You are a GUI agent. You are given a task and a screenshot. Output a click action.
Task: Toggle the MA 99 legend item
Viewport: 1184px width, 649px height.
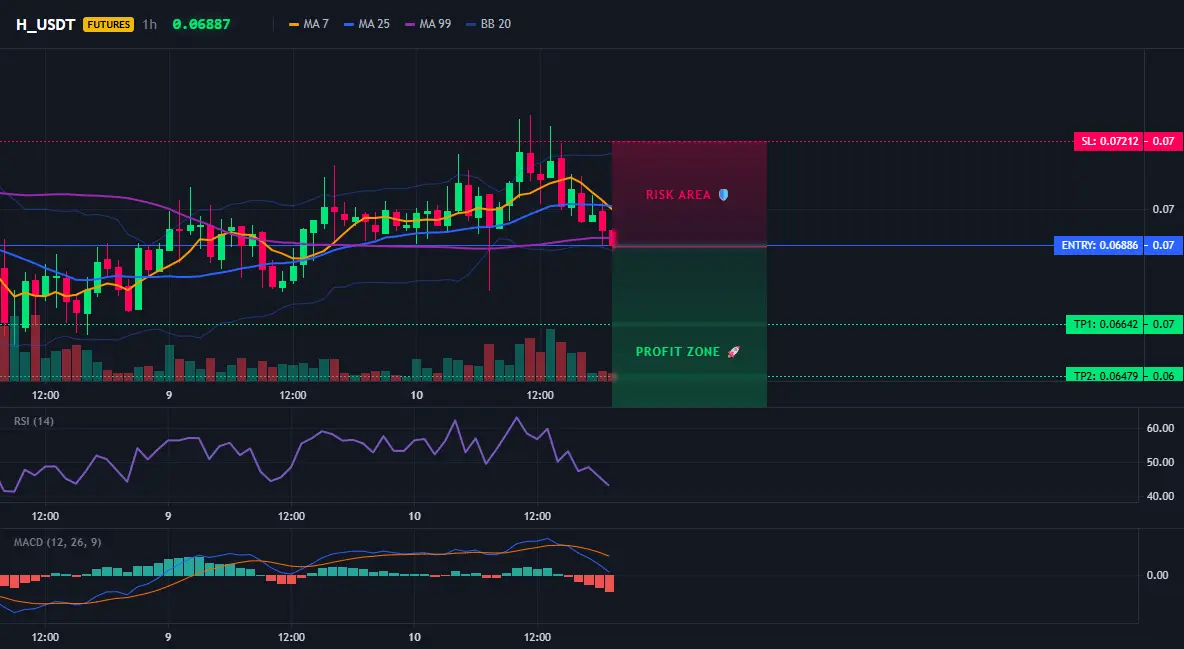point(428,24)
